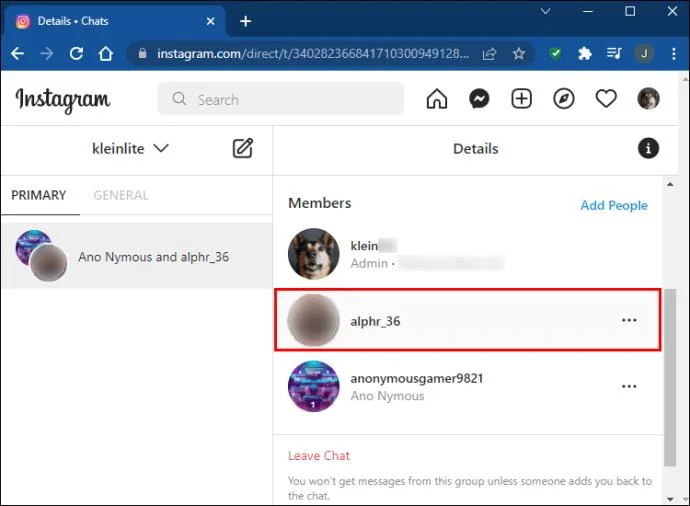This screenshot has height=506, width=690.
Task: Create a new post with plus icon
Action: (521, 99)
